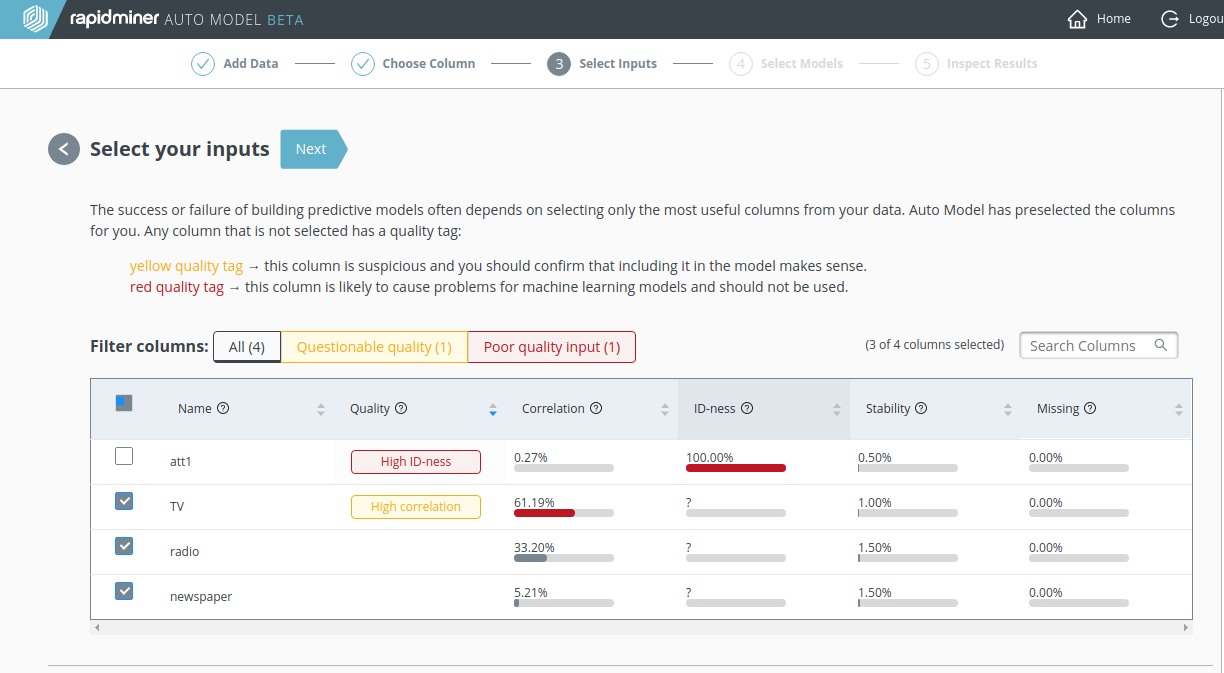Image resolution: width=1224 pixels, height=673 pixels.
Task: Click help icon beside Correlation header
Action: click(596, 408)
